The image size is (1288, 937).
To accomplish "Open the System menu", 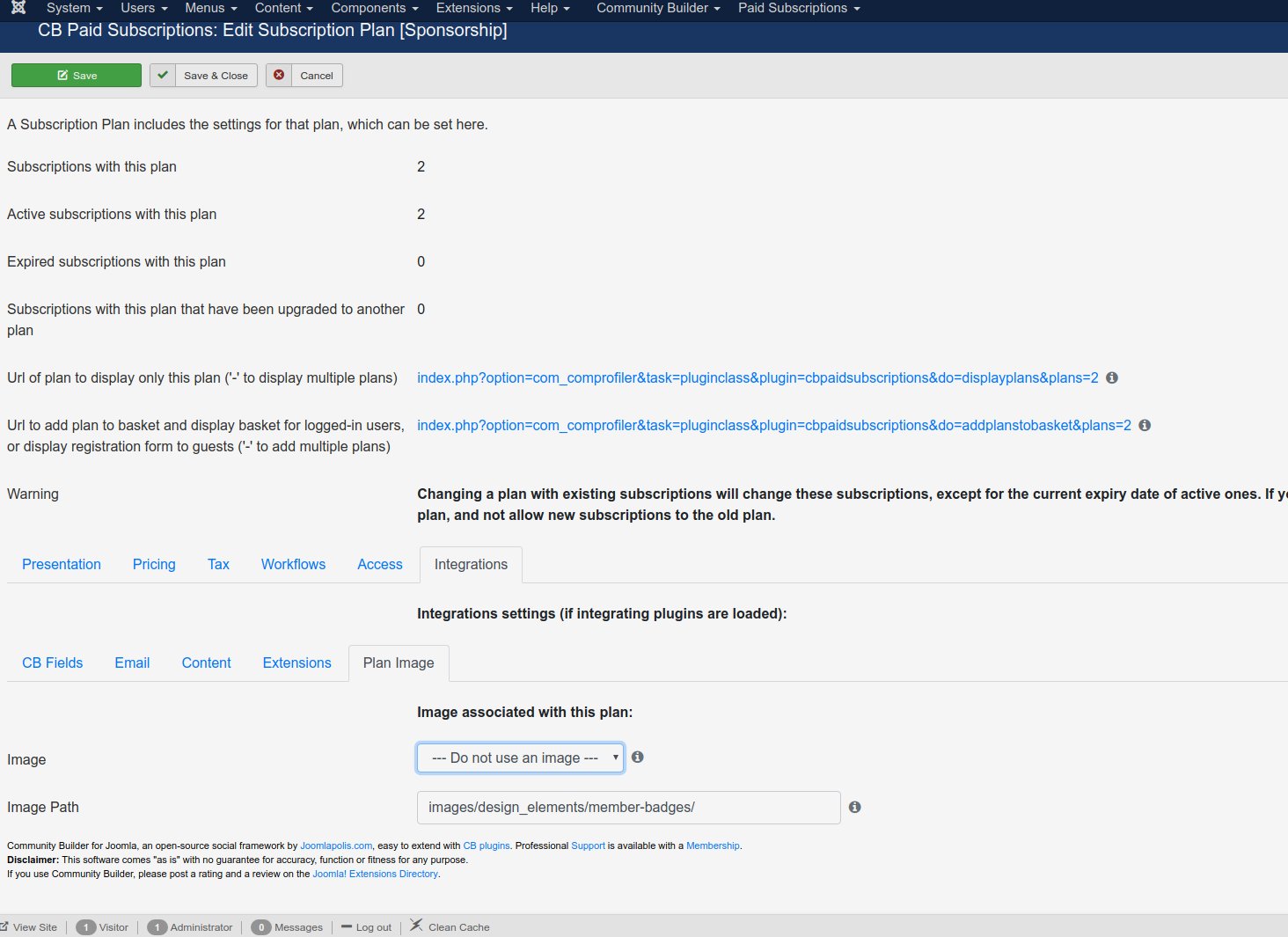I will click(75, 8).
